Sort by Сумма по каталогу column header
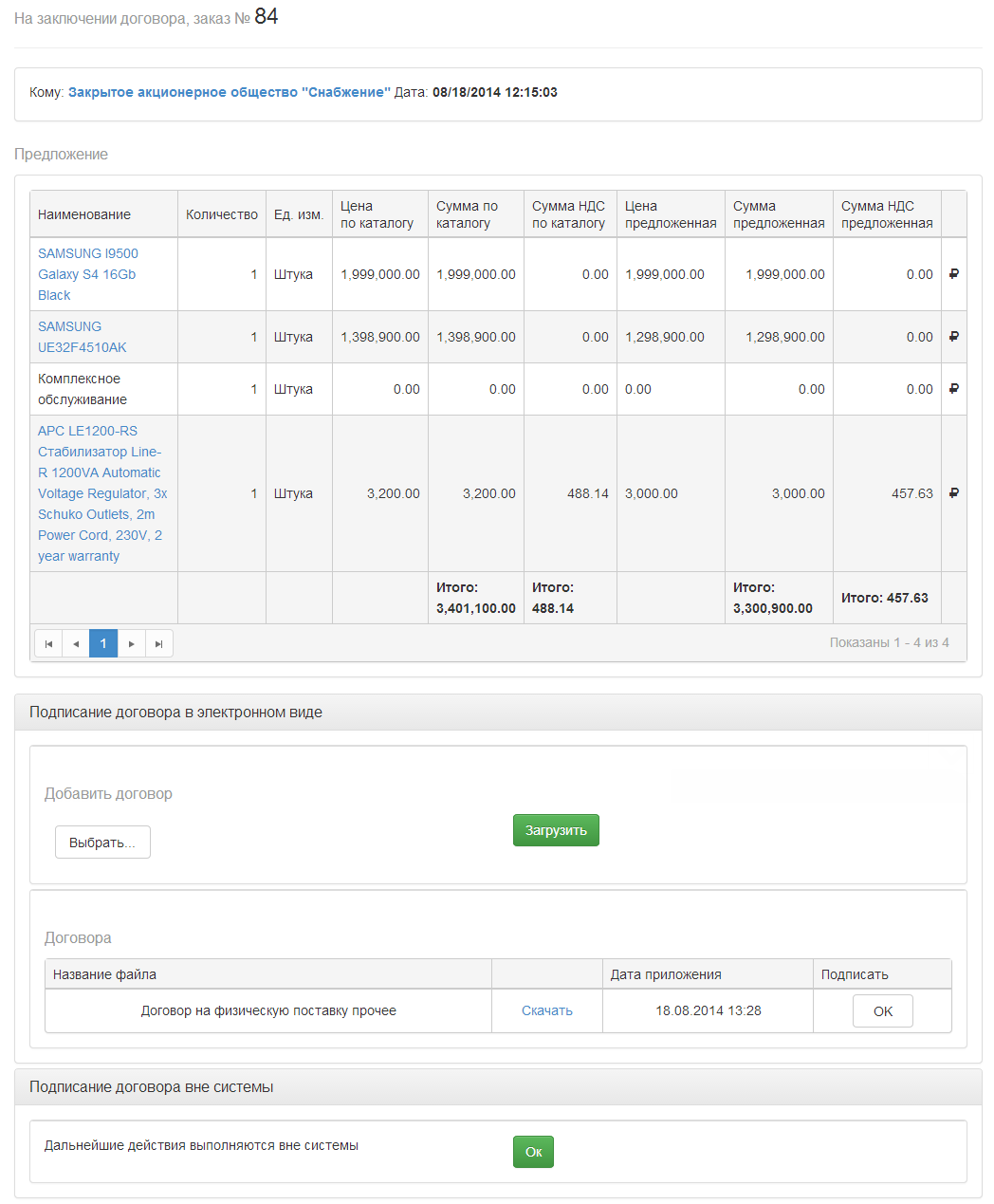This screenshot has height=1204, width=994. click(x=476, y=214)
